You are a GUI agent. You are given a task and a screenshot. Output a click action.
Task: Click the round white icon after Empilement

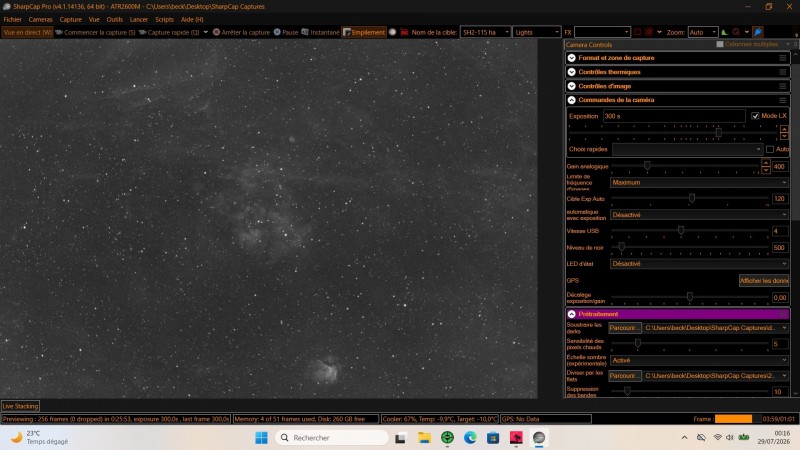pos(392,32)
